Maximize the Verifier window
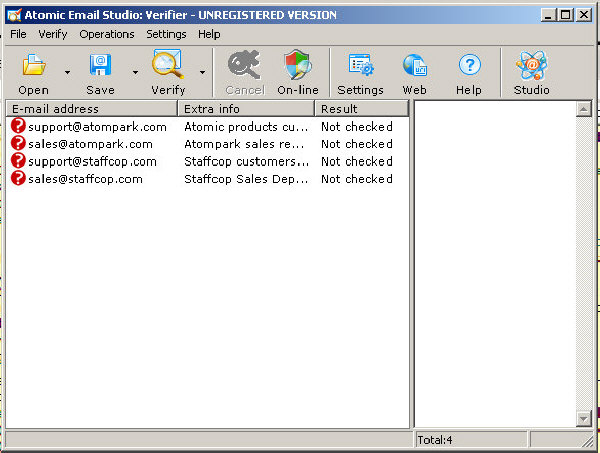Screen dimensions: 600x453 click(x=566, y=15)
